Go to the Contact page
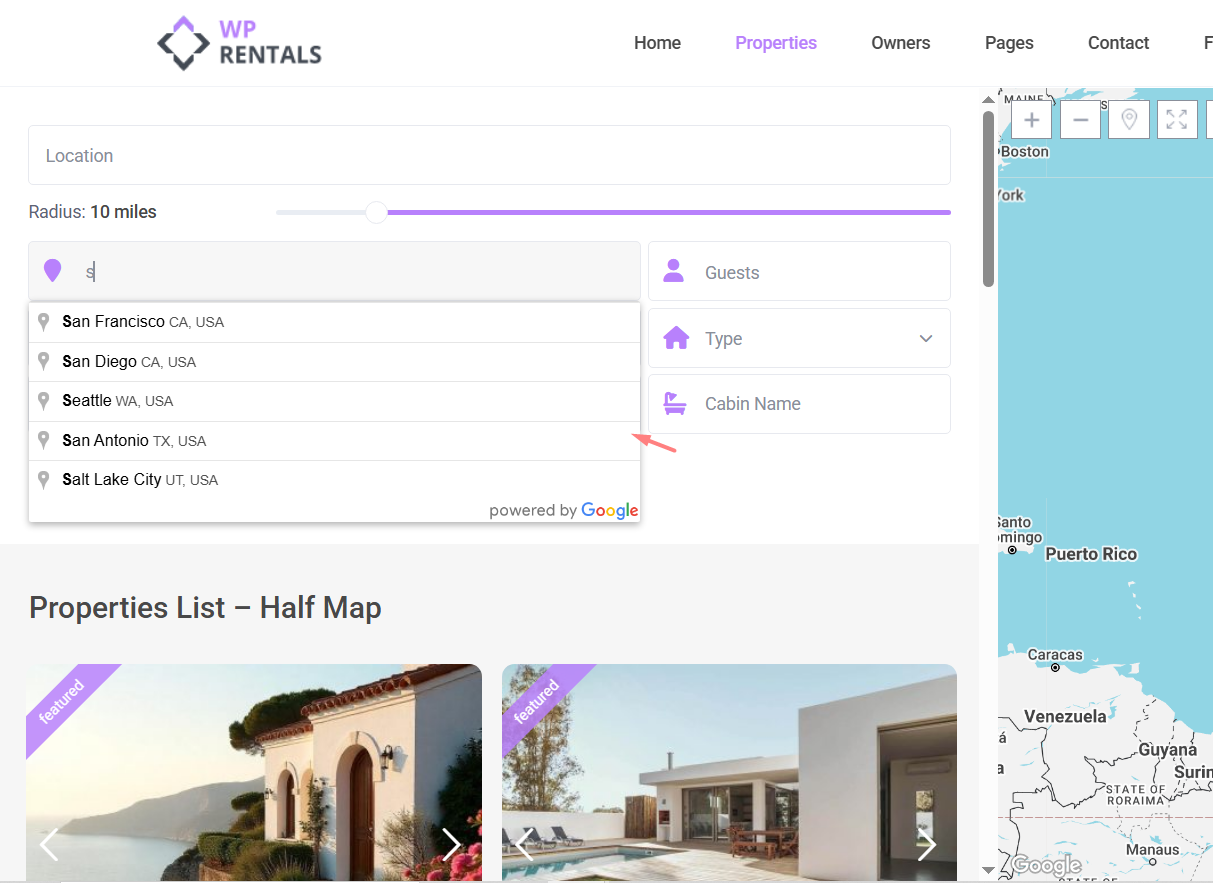This screenshot has height=883, width=1213. tap(1118, 43)
